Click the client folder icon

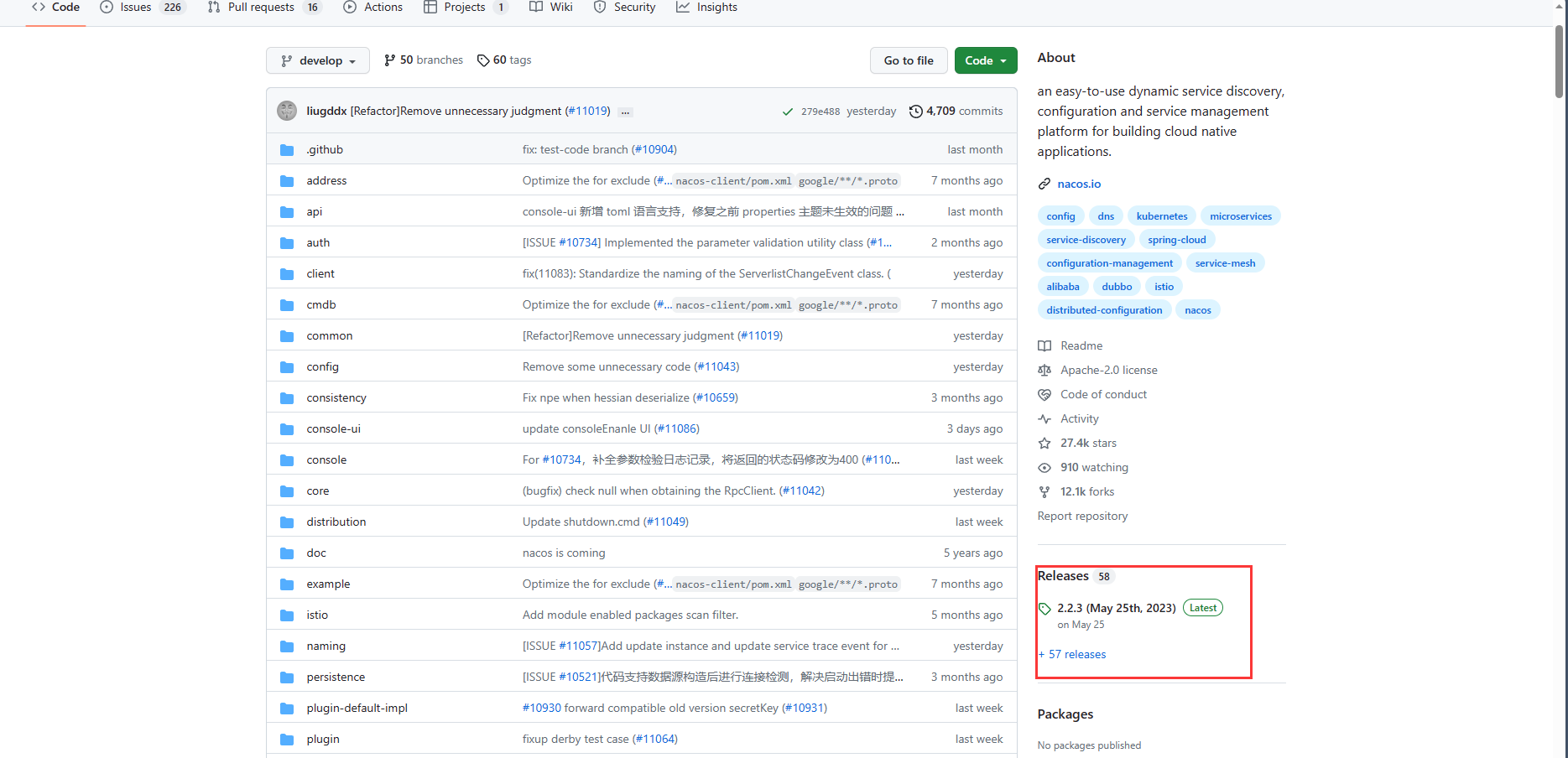287,273
